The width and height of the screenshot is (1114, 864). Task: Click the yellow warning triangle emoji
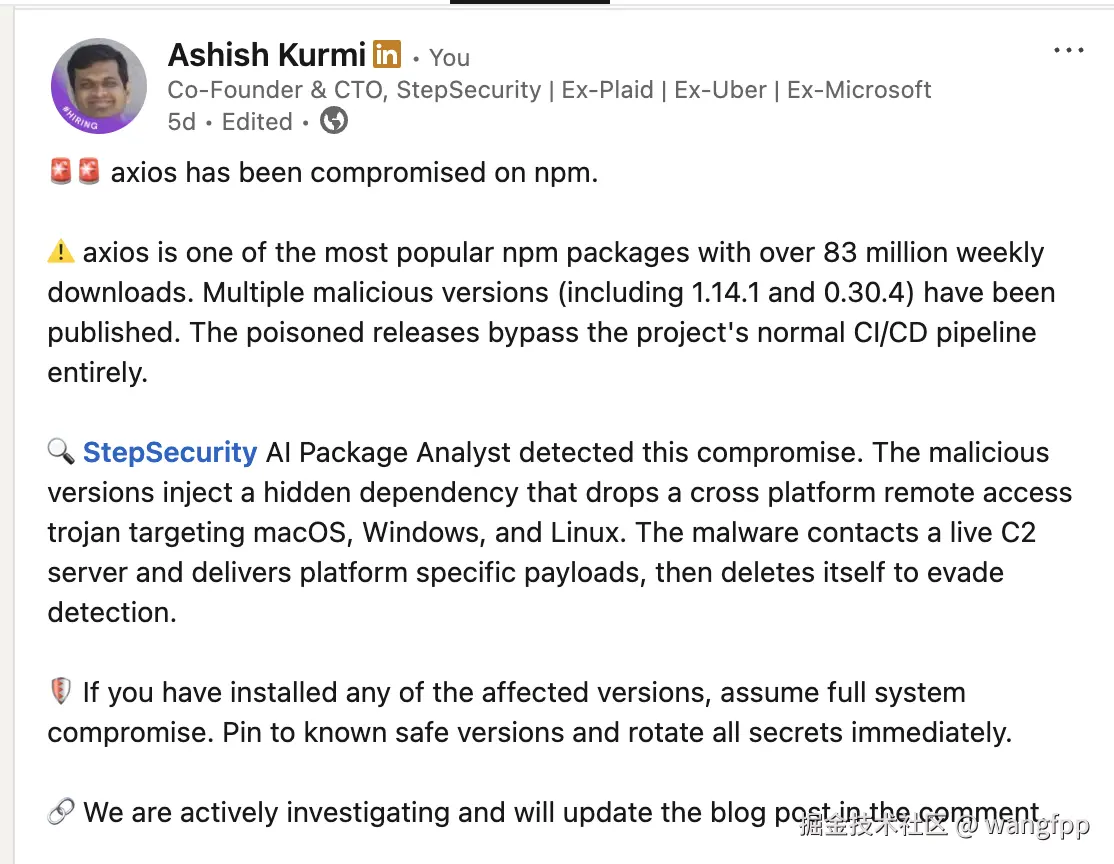pyautogui.click(x=61, y=253)
